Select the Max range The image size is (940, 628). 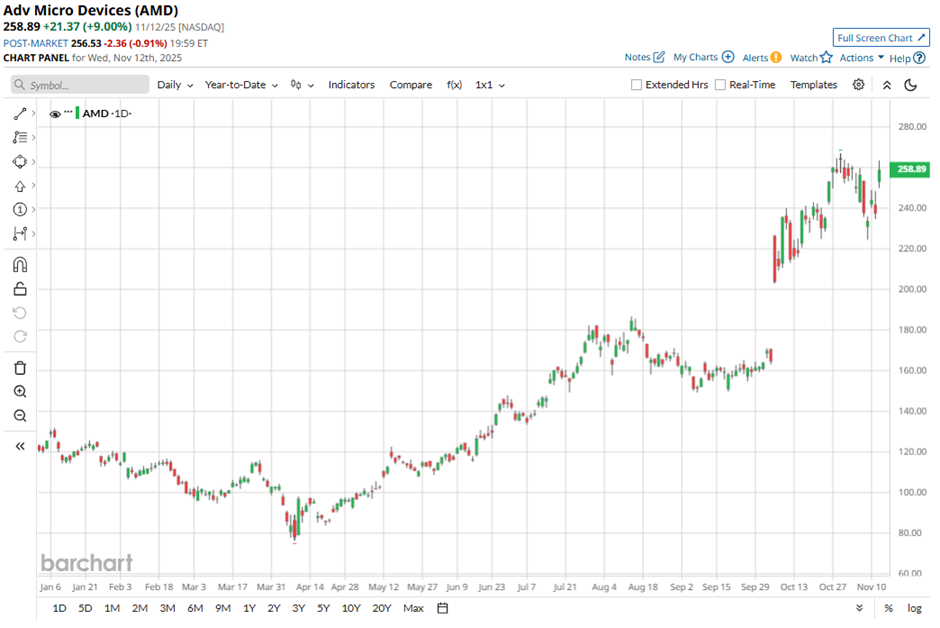click(413, 608)
